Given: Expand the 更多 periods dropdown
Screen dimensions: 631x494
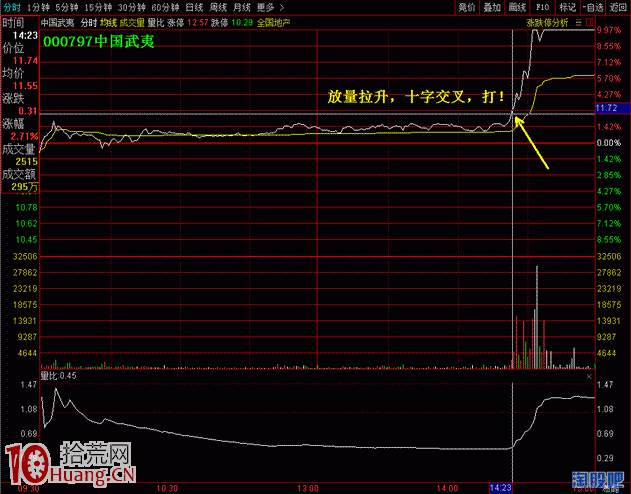Looking at the screenshot, I should (270, 7).
